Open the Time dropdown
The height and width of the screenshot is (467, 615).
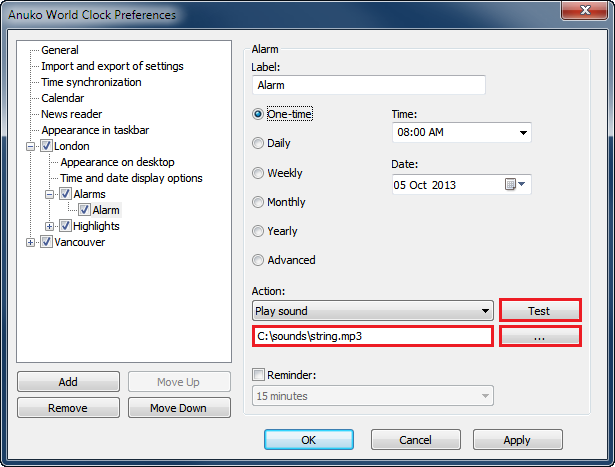[523, 133]
